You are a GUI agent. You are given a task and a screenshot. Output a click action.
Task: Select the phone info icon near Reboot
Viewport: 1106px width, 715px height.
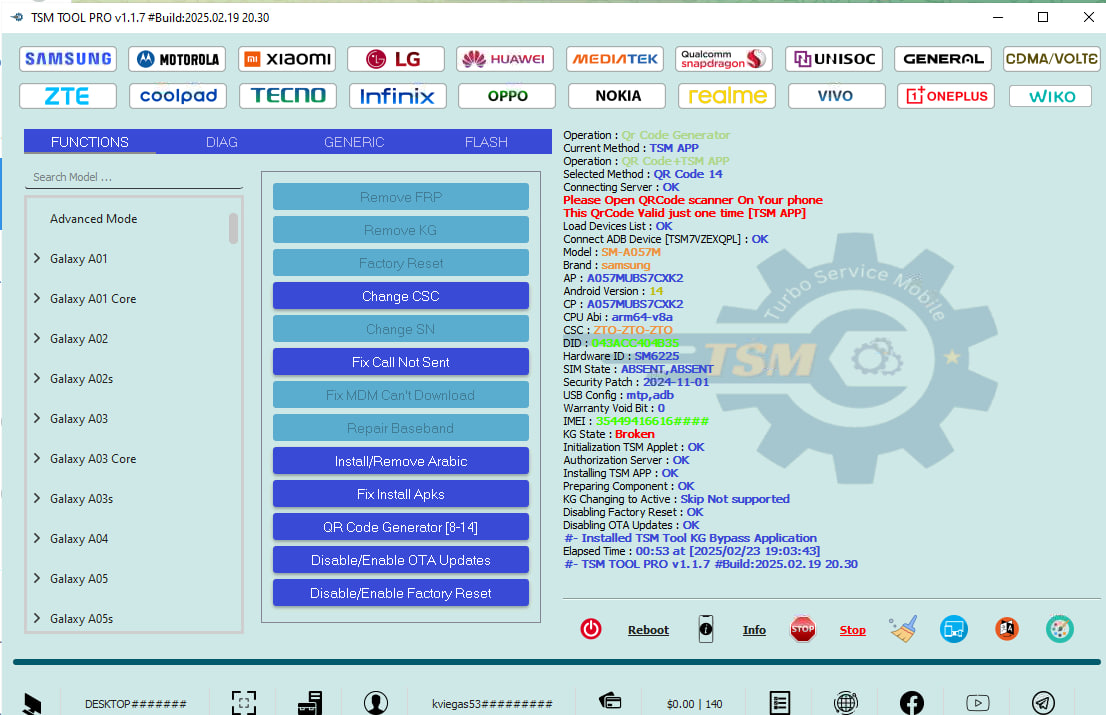[705, 629]
